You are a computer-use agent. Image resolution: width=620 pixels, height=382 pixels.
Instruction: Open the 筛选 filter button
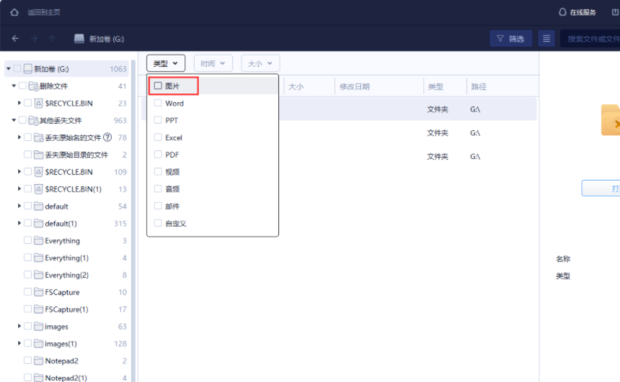(x=511, y=38)
